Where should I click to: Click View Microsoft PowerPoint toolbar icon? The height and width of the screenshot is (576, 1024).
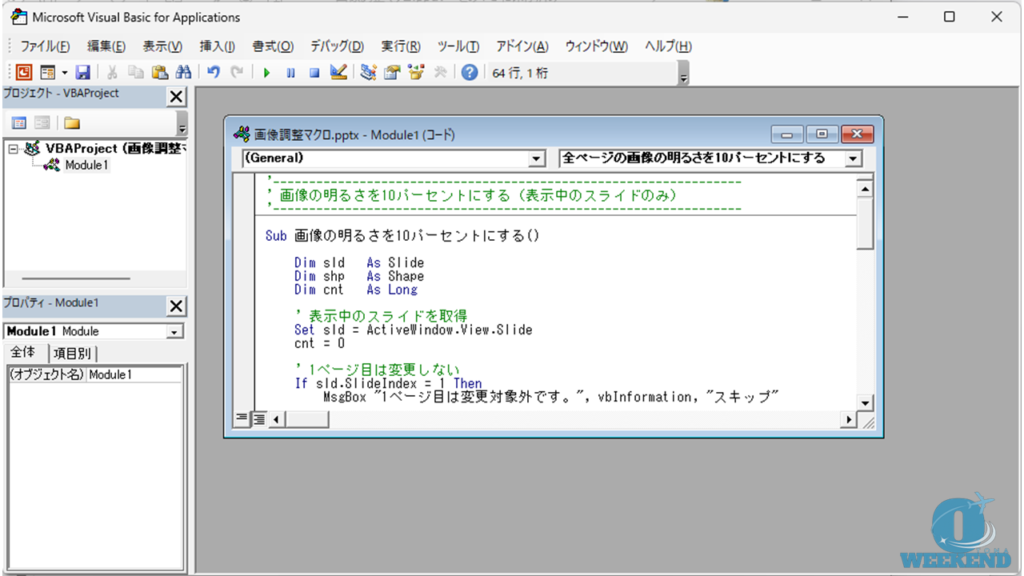tap(24, 72)
